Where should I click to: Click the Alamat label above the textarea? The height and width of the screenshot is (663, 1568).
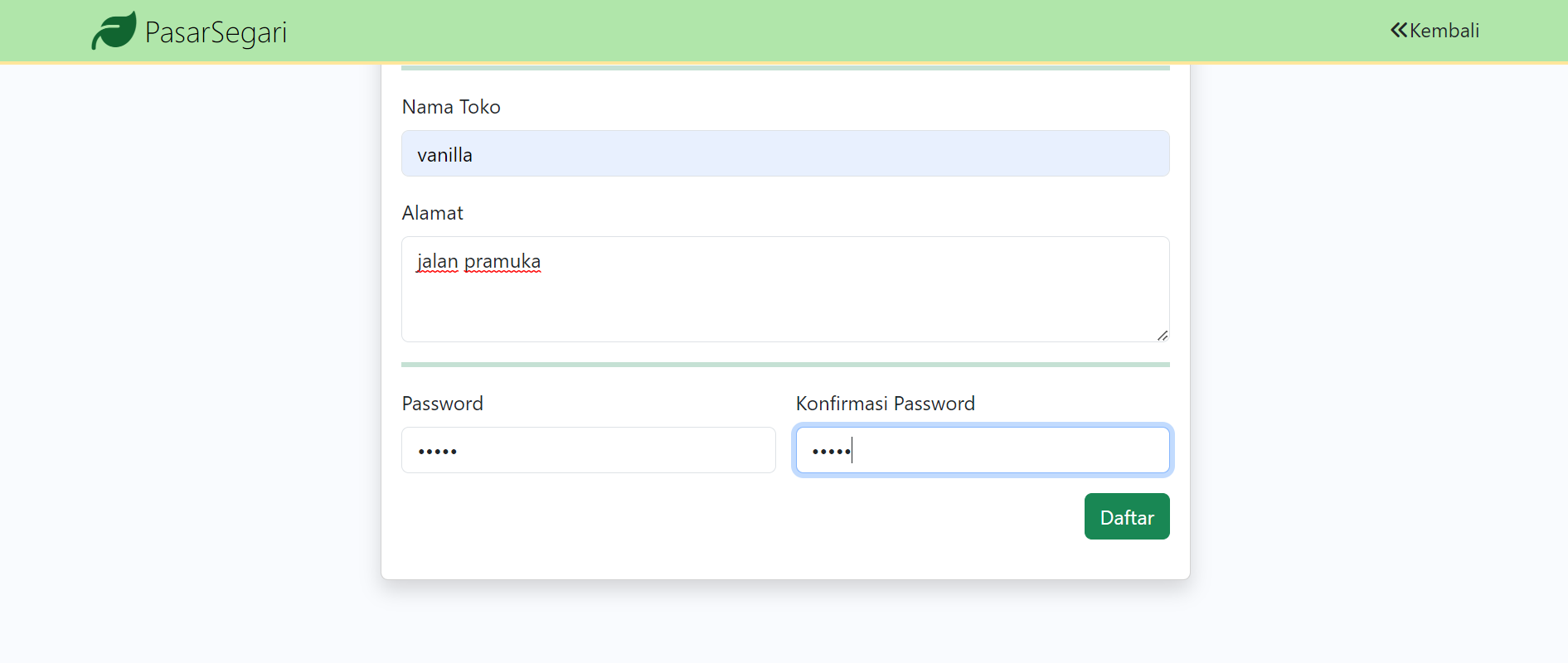coord(432,213)
